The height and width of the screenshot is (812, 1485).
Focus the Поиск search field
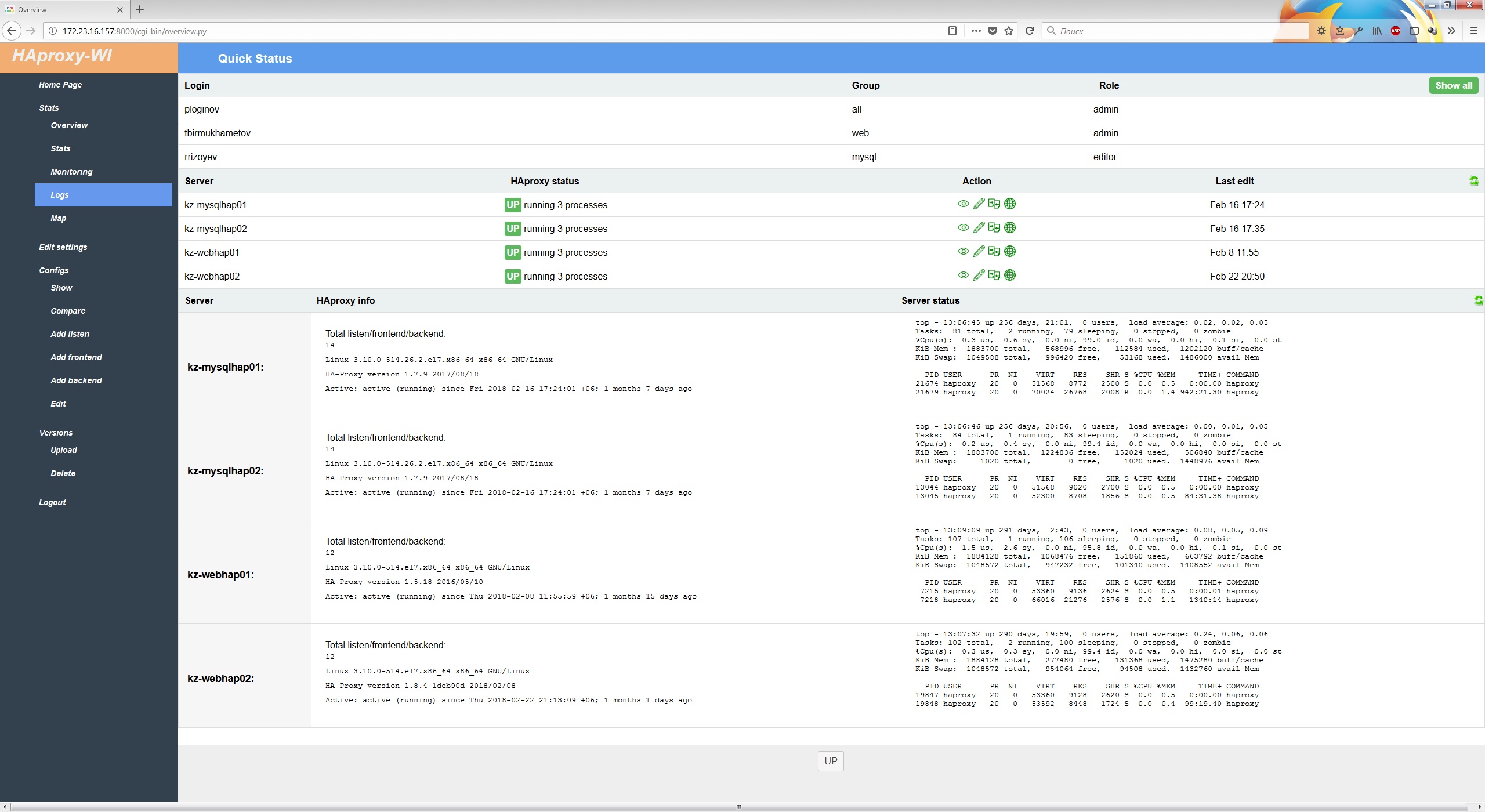tap(1175, 31)
